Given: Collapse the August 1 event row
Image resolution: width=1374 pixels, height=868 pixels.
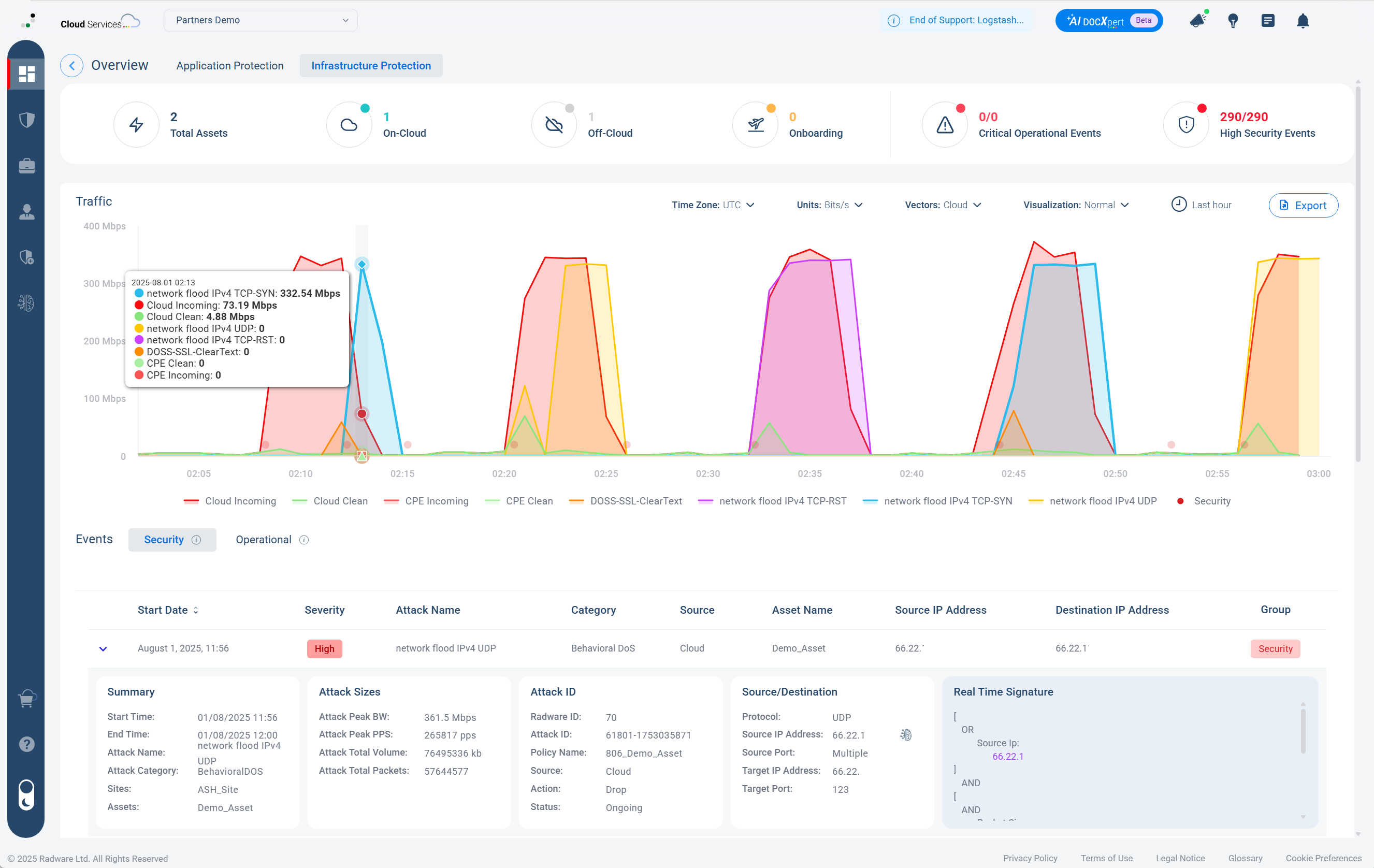Looking at the screenshot, I should [x=103, y=649].
